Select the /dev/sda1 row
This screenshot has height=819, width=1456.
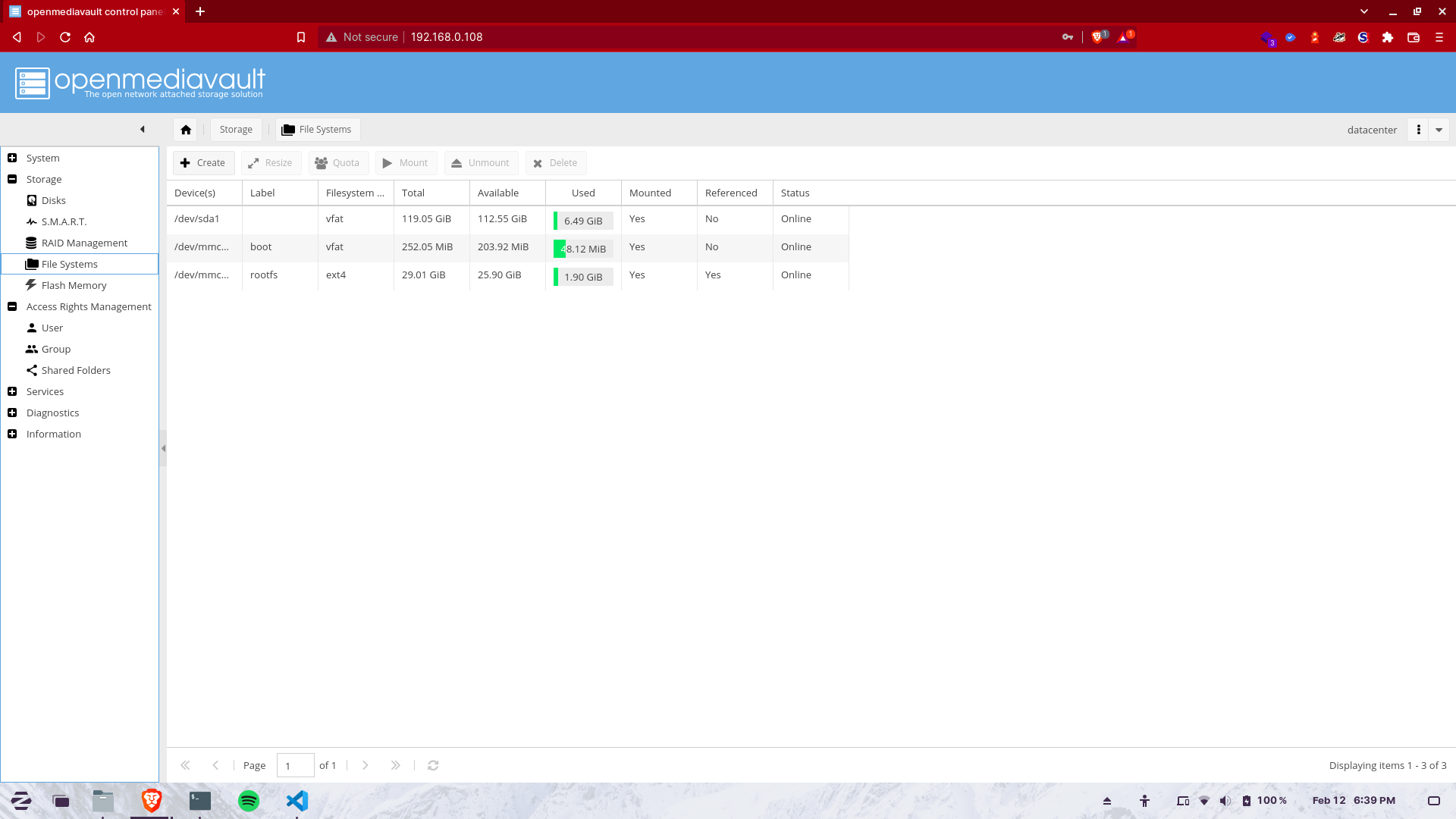click(x=507, y=219)
